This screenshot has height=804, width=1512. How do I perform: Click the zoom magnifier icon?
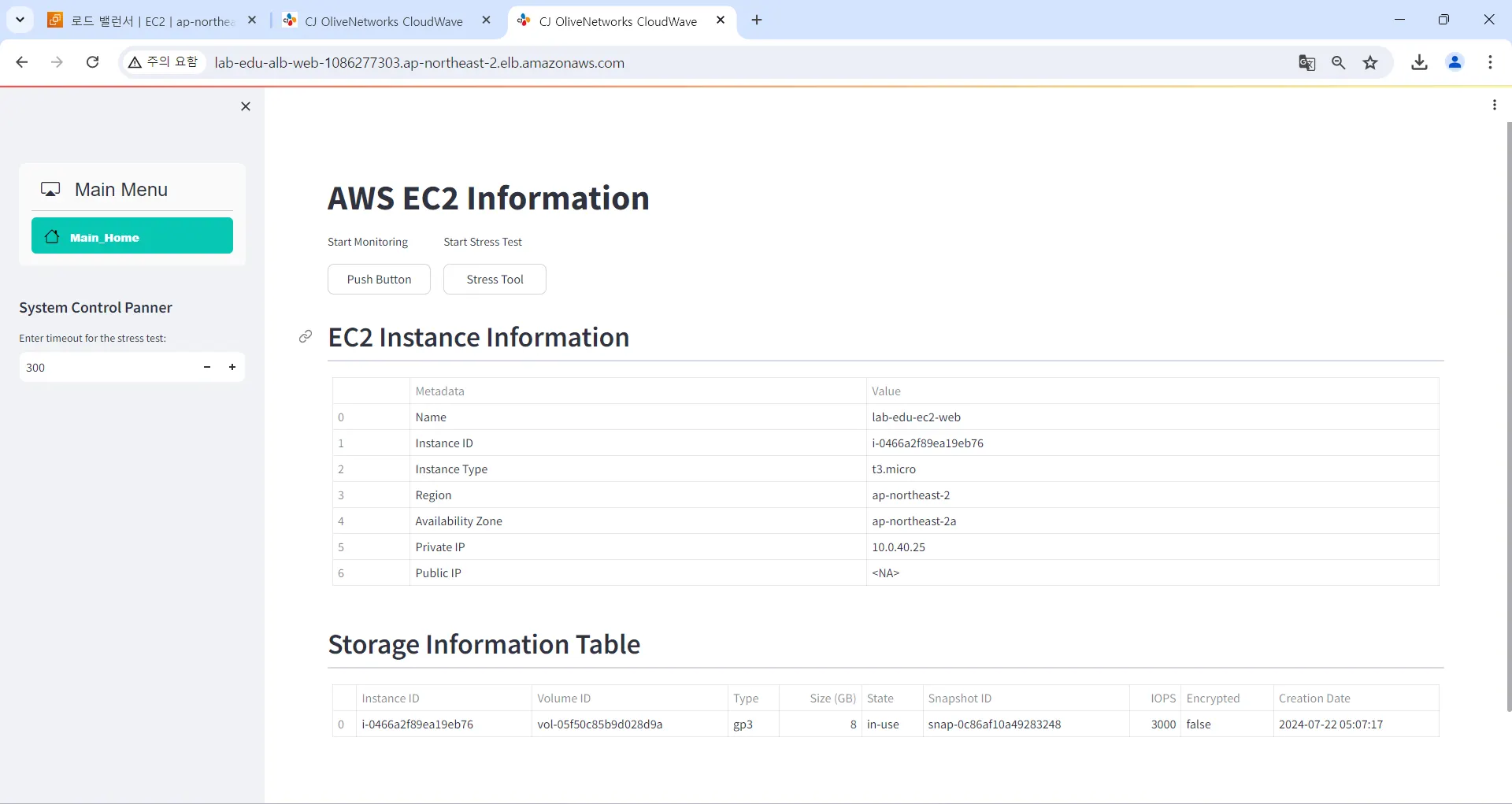pos(1338,62)
